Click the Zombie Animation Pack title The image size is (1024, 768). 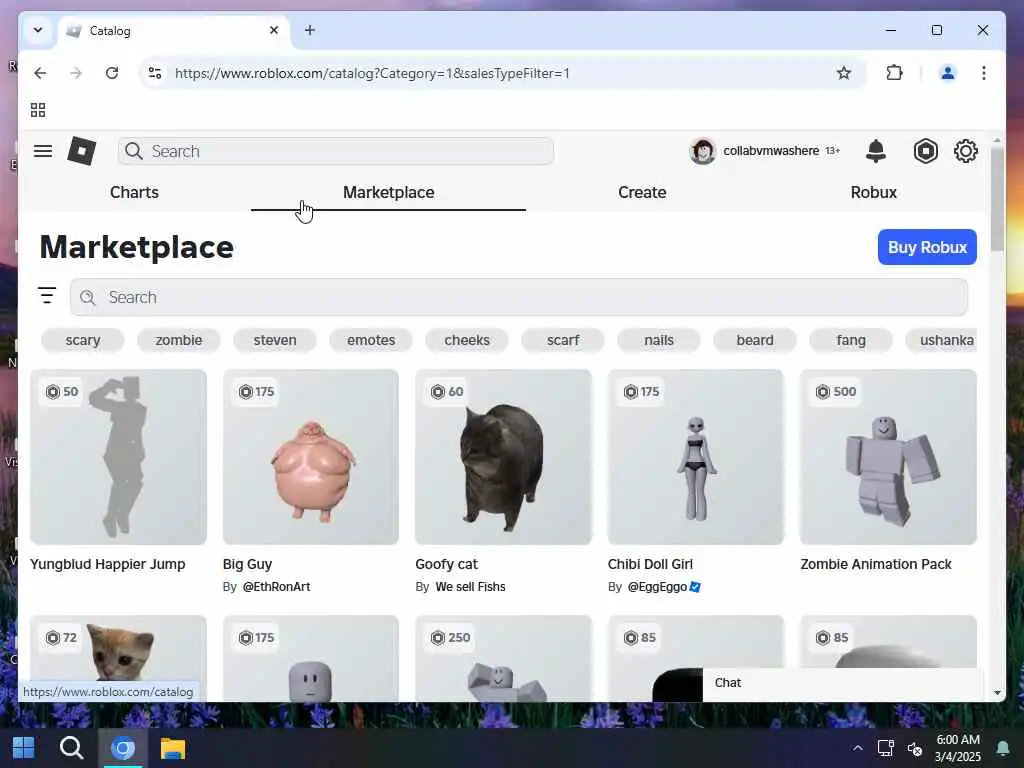pyautogui.click(x=876, y=564)
